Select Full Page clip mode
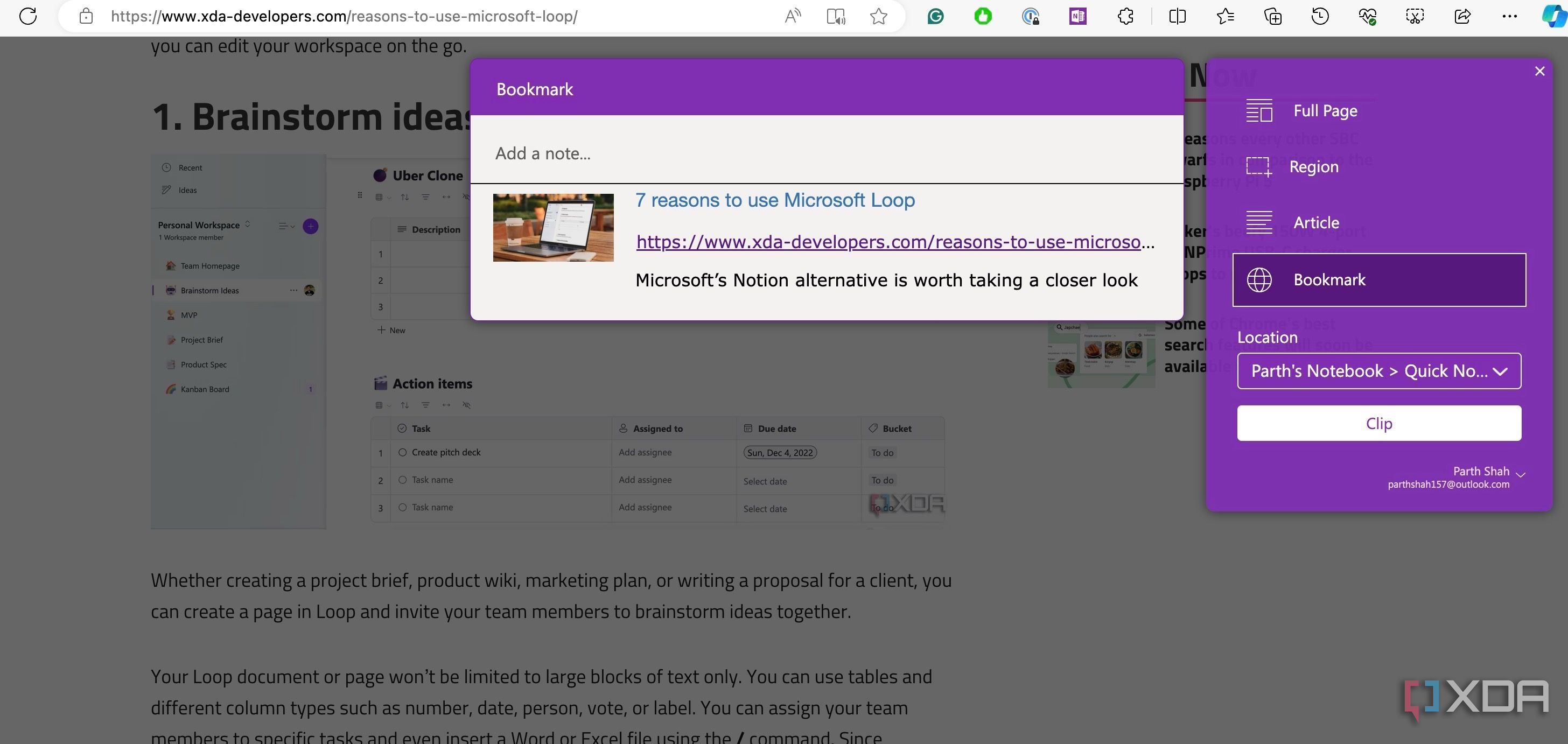Viewport: 1568px width, 744px height. (x=1378, y=111)
